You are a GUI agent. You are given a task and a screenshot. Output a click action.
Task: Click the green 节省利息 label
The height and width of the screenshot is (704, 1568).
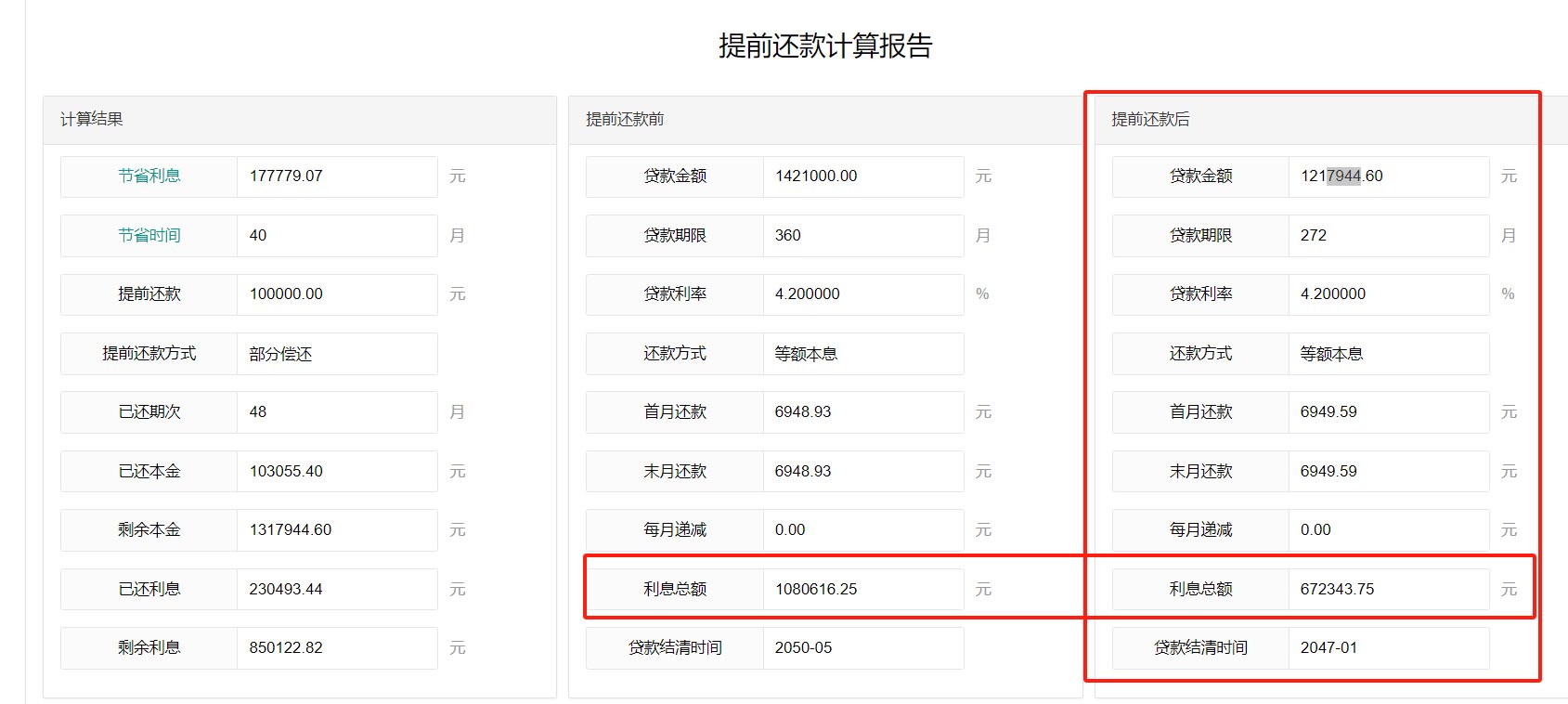pos(149,176)
